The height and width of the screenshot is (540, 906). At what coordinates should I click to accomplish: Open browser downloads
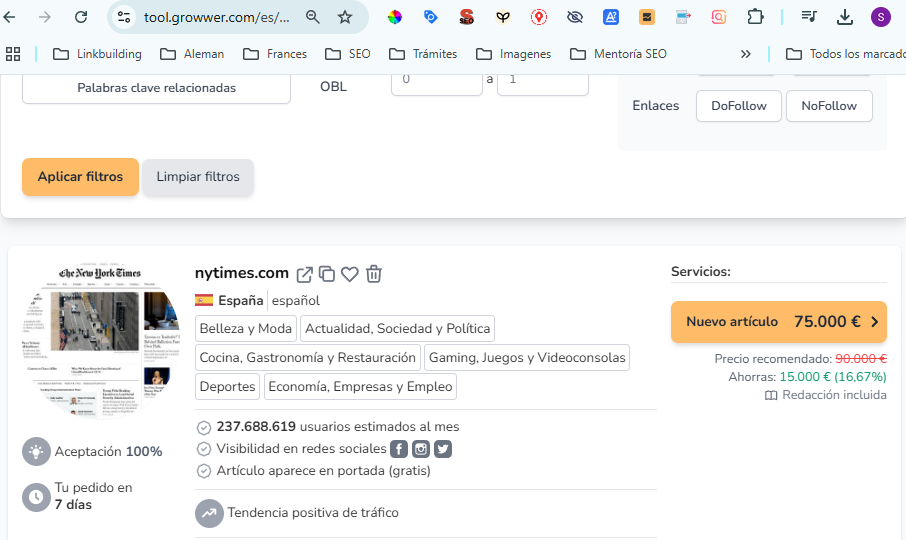(845, 17)
